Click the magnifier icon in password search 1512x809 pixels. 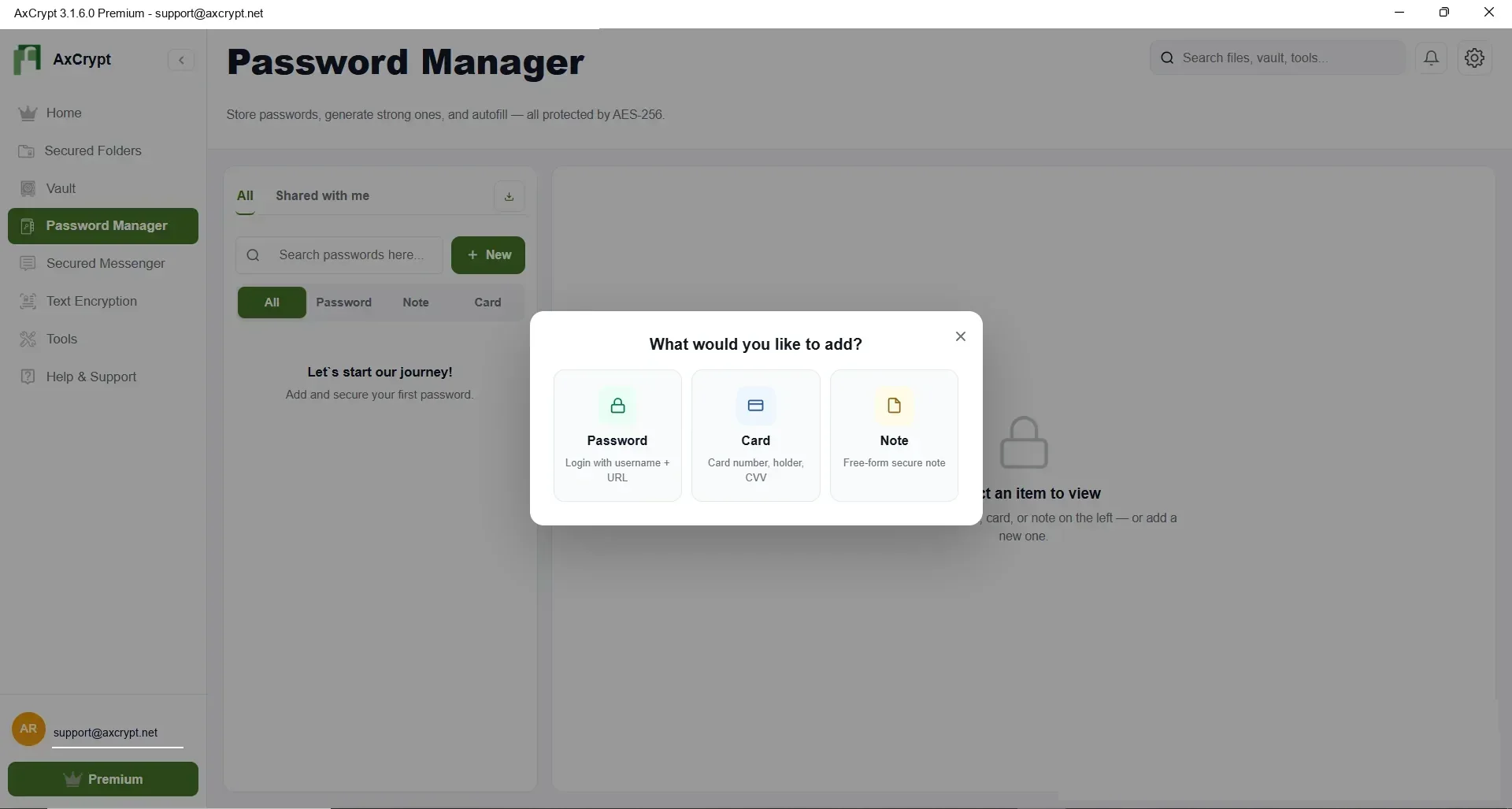pyautogui.click(x=253, y=255)
